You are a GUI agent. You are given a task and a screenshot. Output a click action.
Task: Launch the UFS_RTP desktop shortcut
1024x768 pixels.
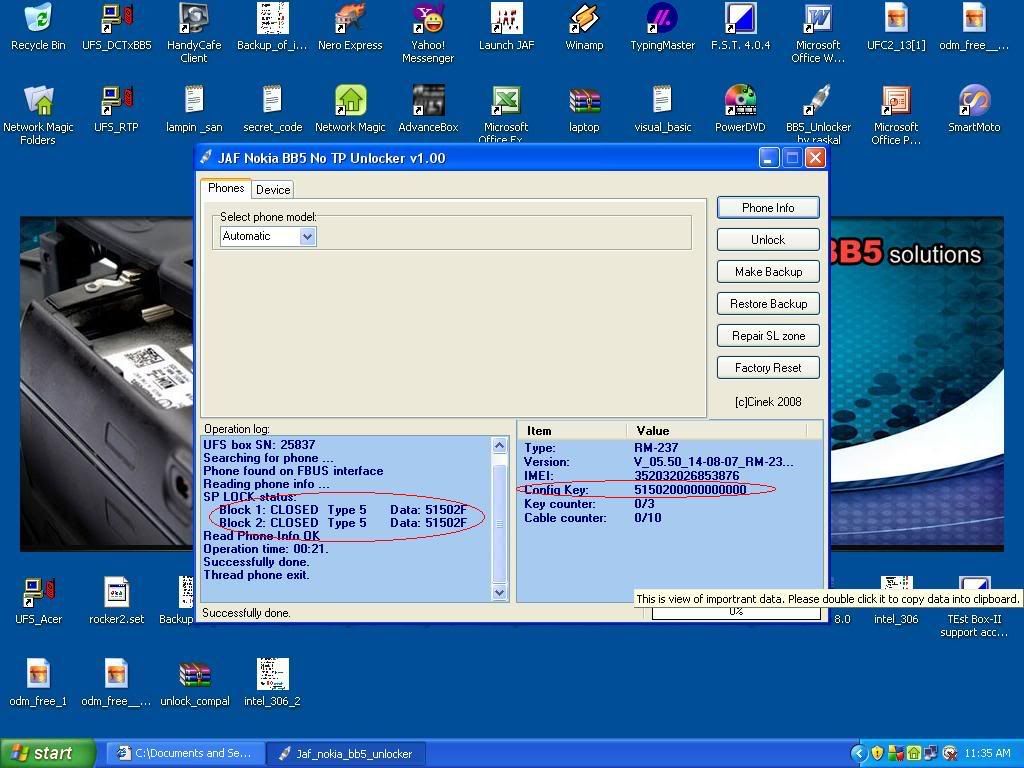pos(116,110)
